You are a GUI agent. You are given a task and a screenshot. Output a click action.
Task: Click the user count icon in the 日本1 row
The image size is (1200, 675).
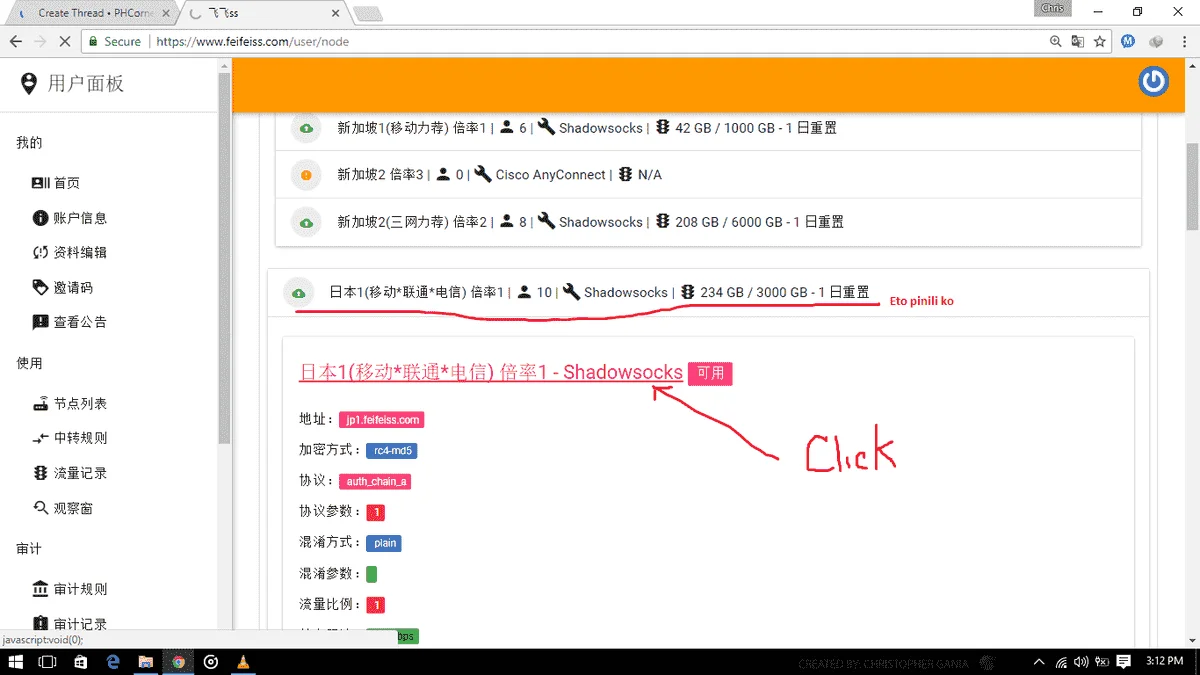click(x=524, y=292)
